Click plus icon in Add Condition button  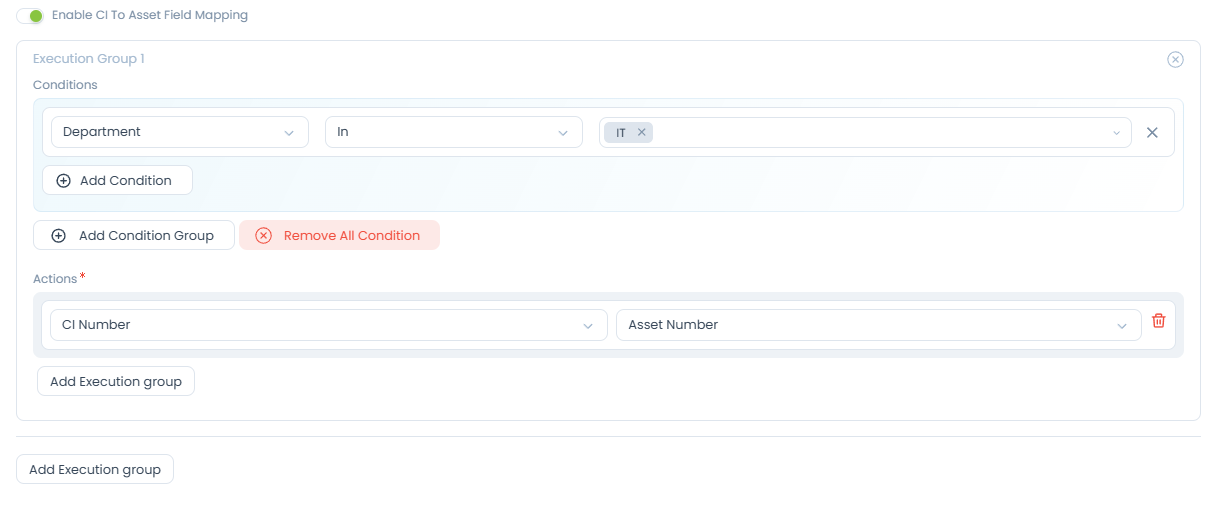click(x=64, y=181)
